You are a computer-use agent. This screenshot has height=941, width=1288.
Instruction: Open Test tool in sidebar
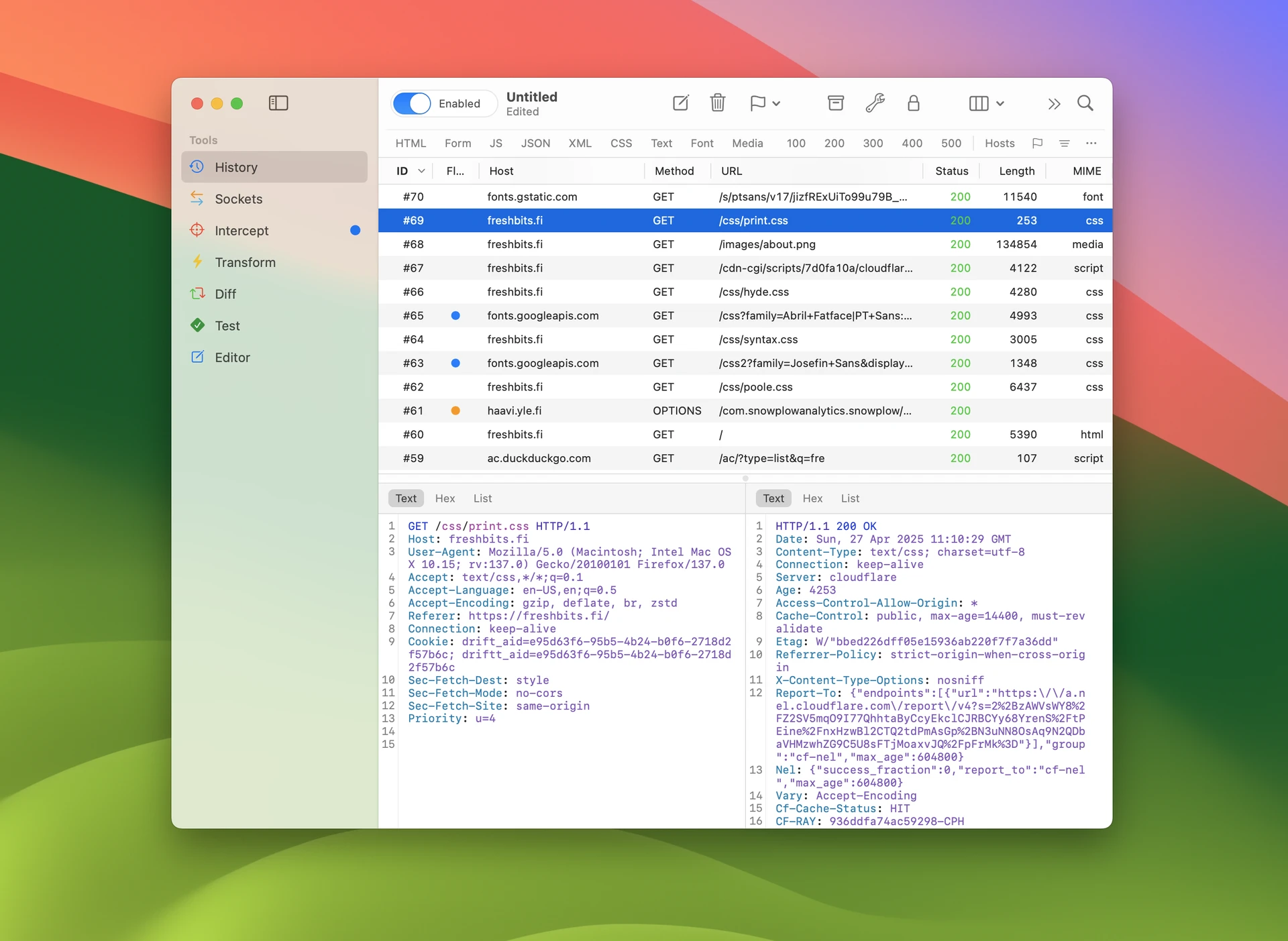[274, 325]
